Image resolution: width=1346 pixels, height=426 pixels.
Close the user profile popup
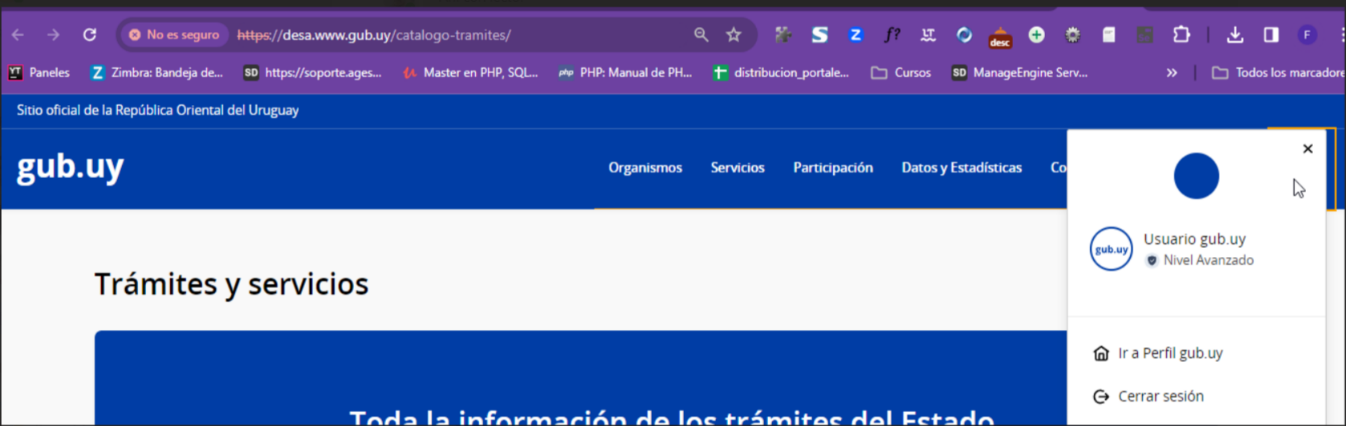(x=1307, y=149)
